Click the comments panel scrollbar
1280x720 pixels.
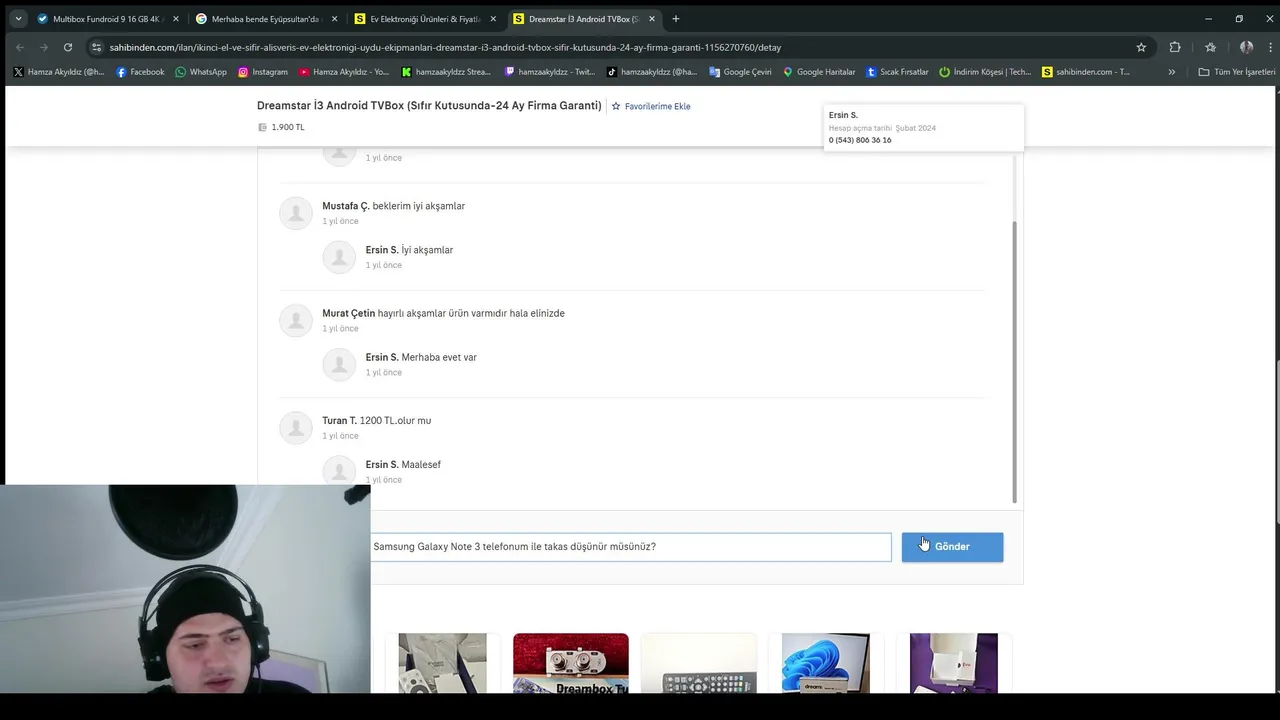(1014, 362)
